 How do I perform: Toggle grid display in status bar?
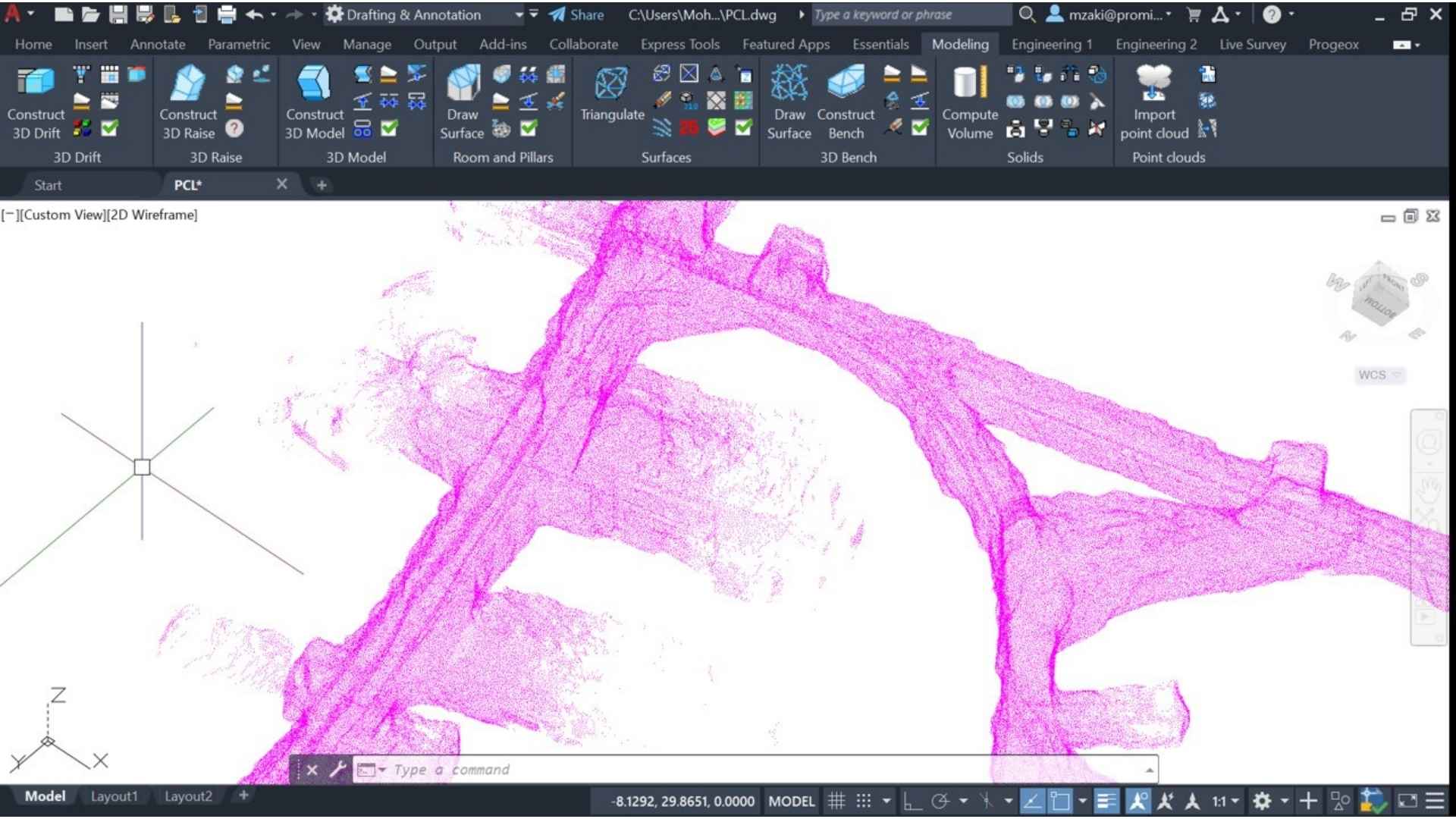[836, 801]
